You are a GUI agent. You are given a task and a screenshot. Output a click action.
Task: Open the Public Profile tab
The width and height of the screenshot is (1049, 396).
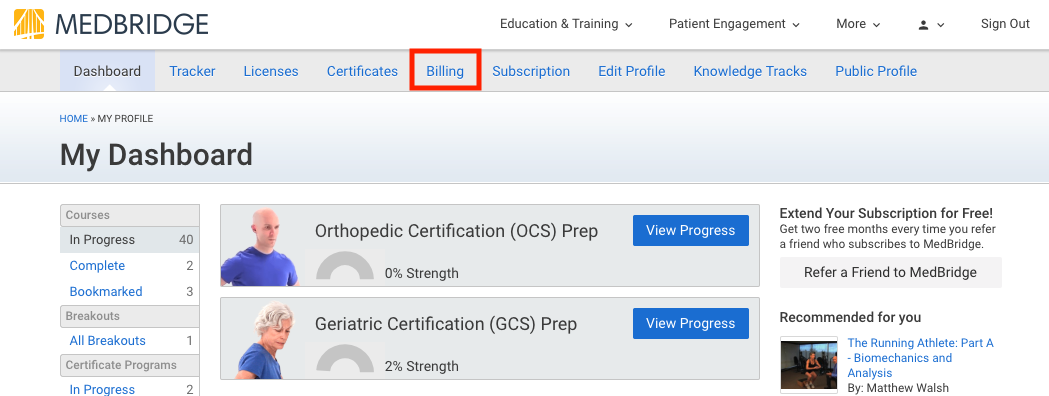876,72
